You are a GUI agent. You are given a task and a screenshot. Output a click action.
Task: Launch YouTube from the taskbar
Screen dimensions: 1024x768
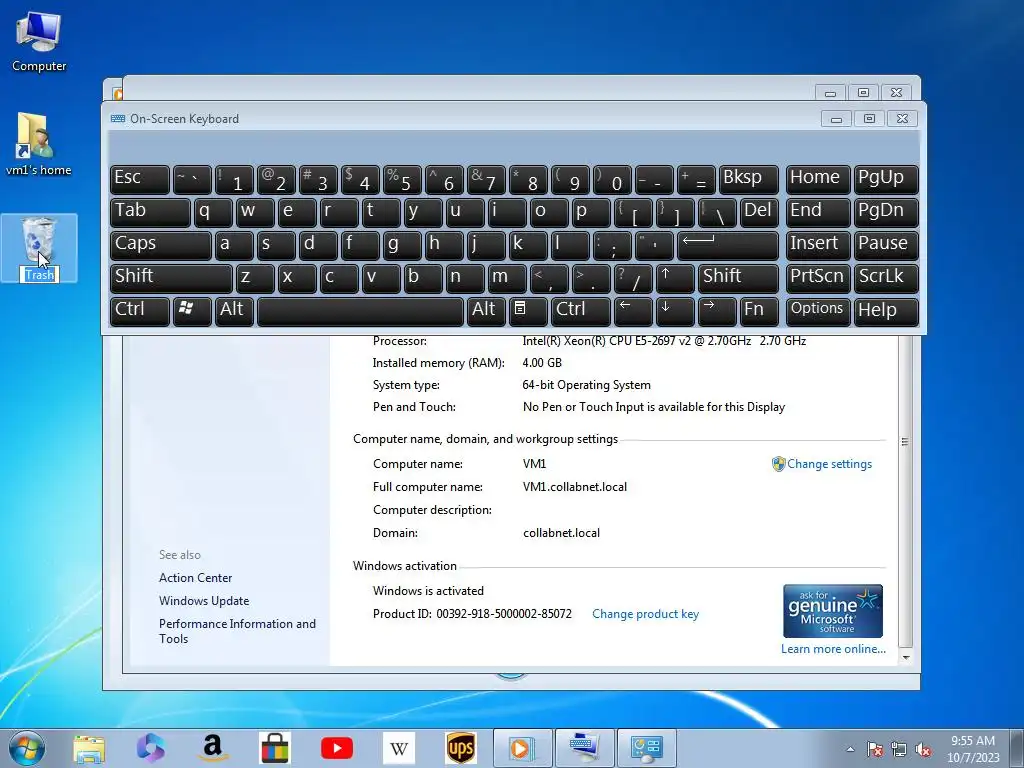coord(336,748)
